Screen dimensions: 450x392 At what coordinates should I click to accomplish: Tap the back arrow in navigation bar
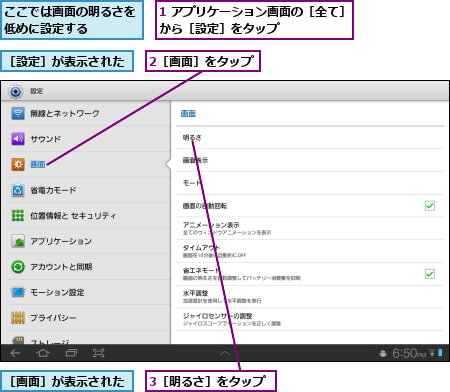15,353
